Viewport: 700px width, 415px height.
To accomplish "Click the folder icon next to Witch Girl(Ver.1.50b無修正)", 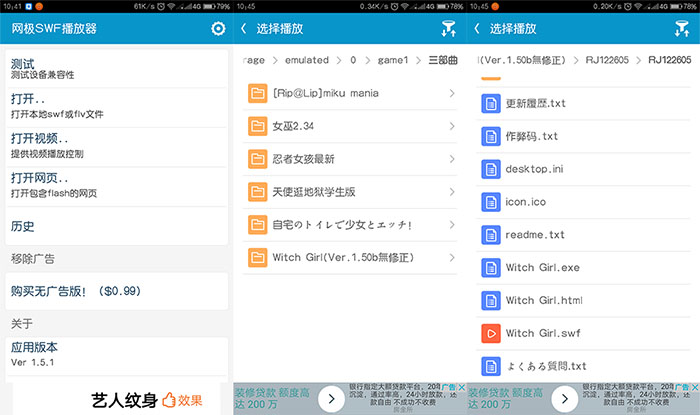I will pos(258,257).
